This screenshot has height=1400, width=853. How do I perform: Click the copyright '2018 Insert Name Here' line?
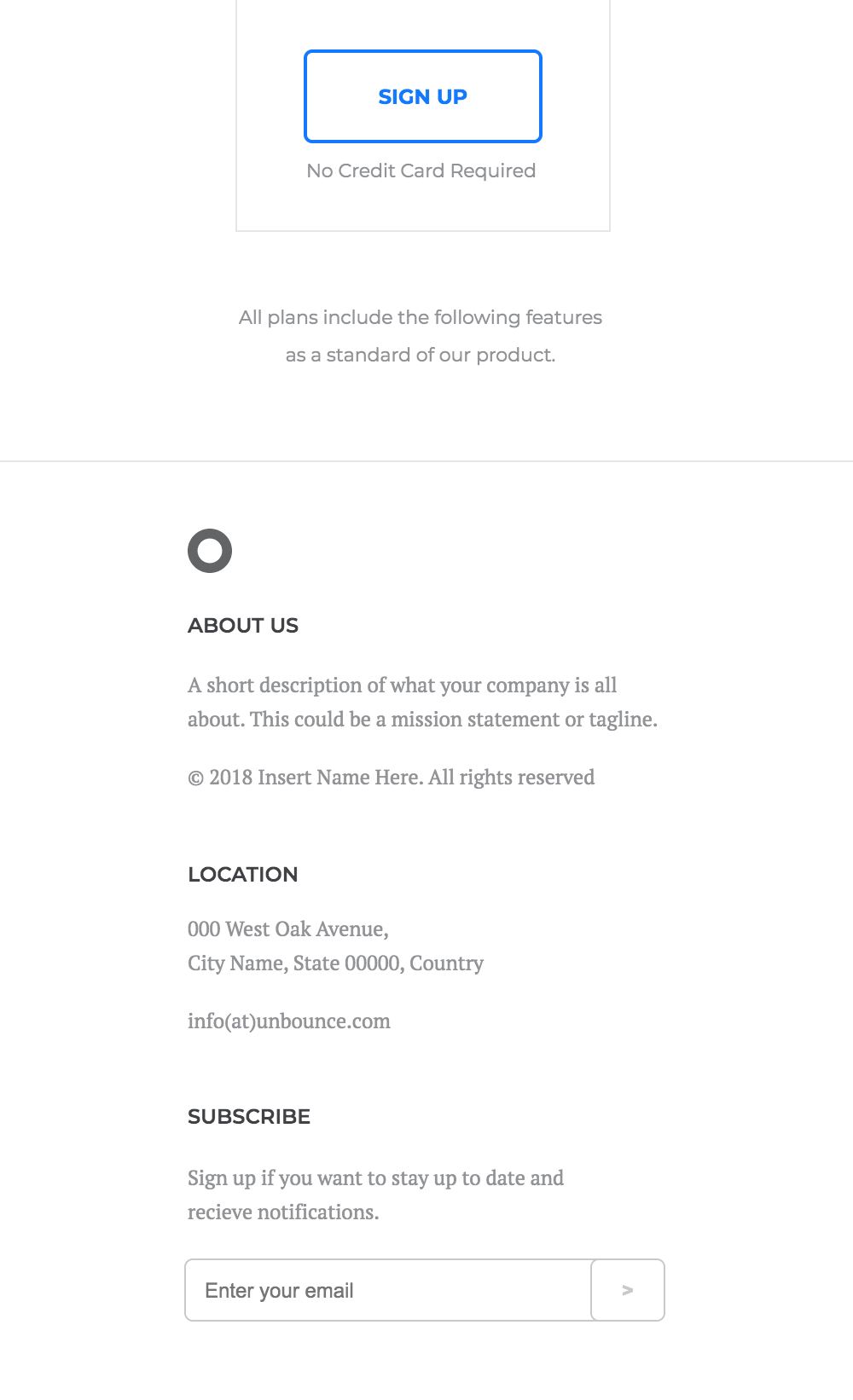(x=392, y=777)
